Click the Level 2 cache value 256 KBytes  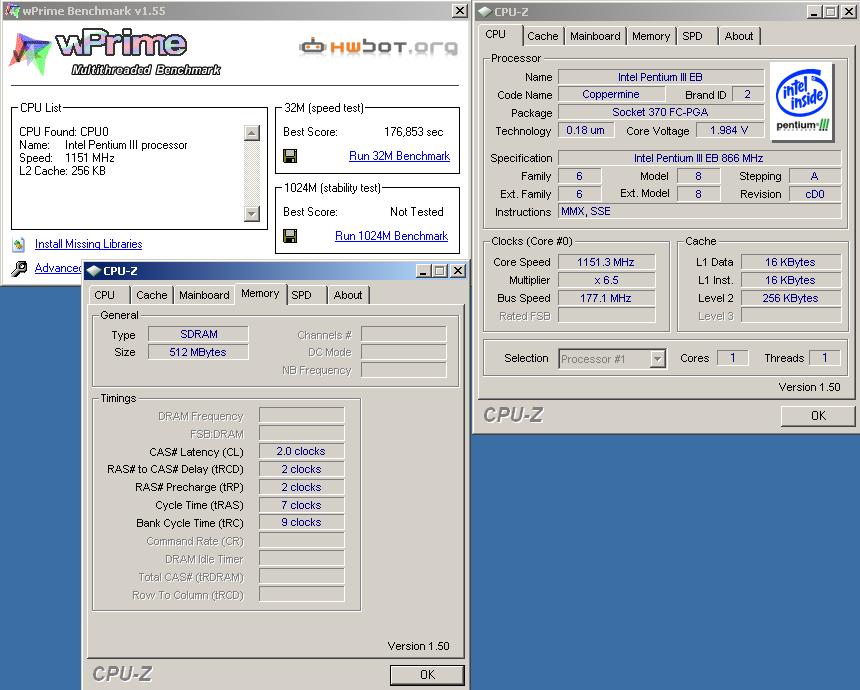(x=790, y=298)
